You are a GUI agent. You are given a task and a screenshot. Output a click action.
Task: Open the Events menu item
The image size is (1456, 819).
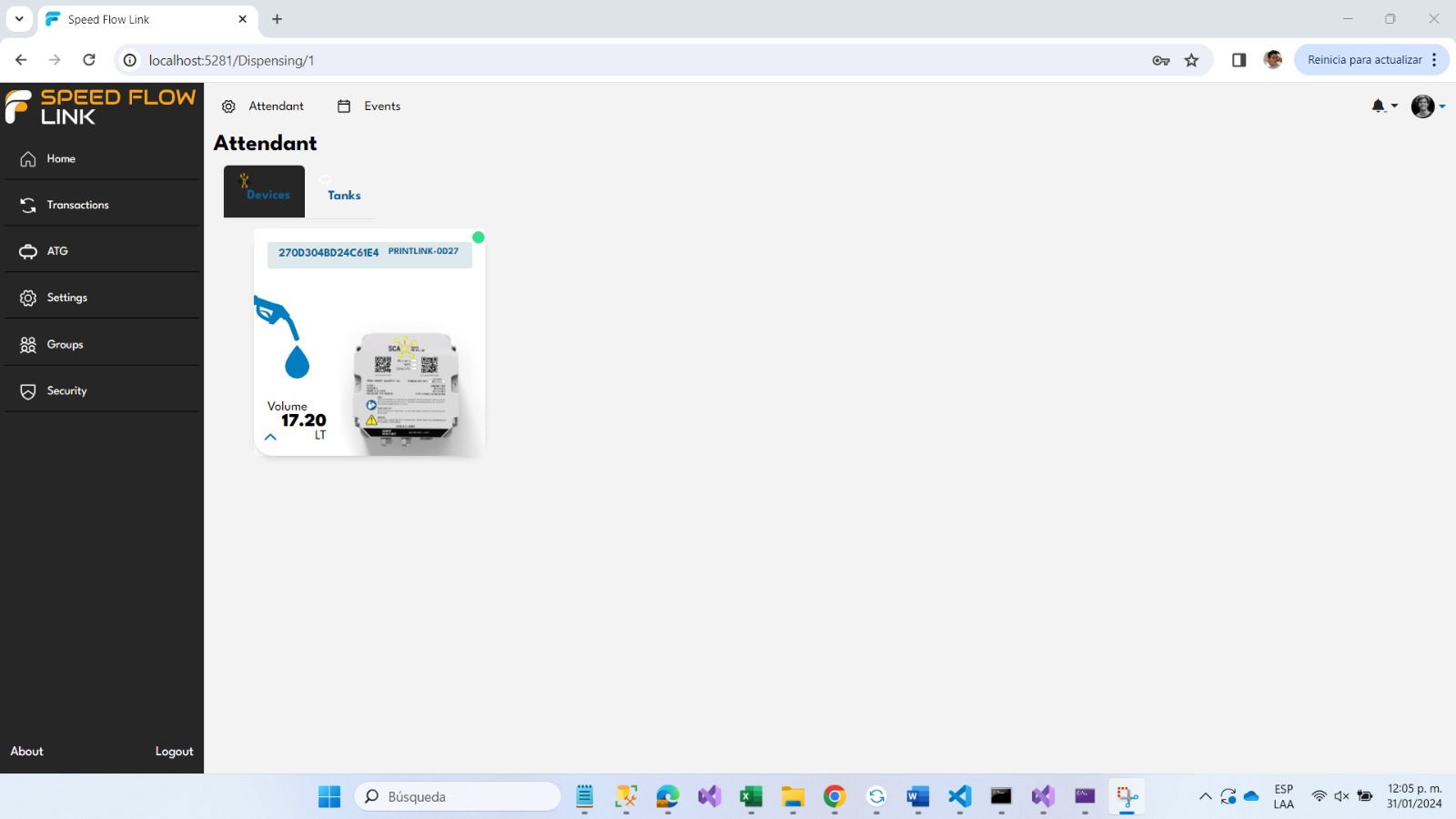[369, 106]
